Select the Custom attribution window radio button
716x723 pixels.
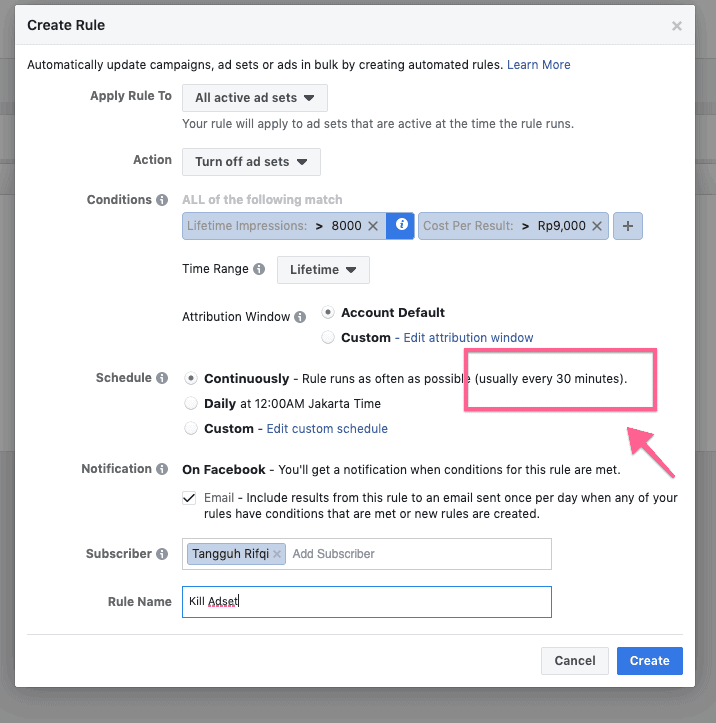pyautogui.click(x=328, y=338)
